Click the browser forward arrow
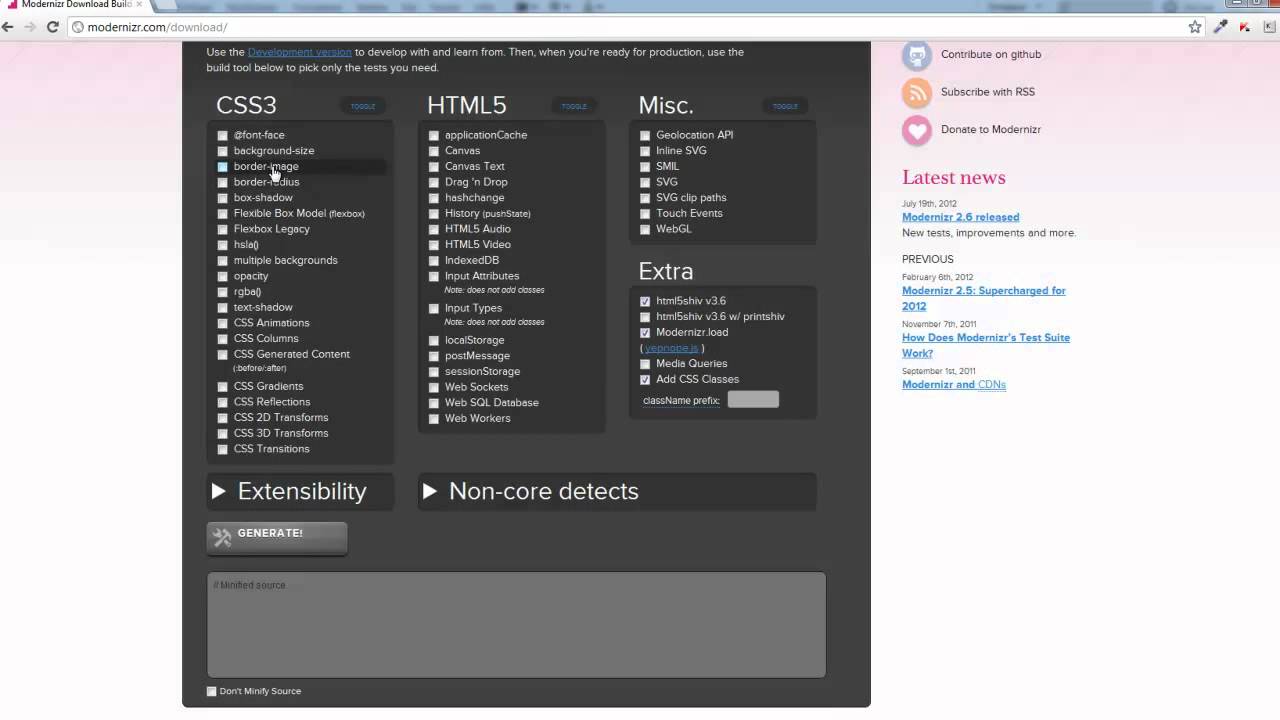 (x=30, y=27)
